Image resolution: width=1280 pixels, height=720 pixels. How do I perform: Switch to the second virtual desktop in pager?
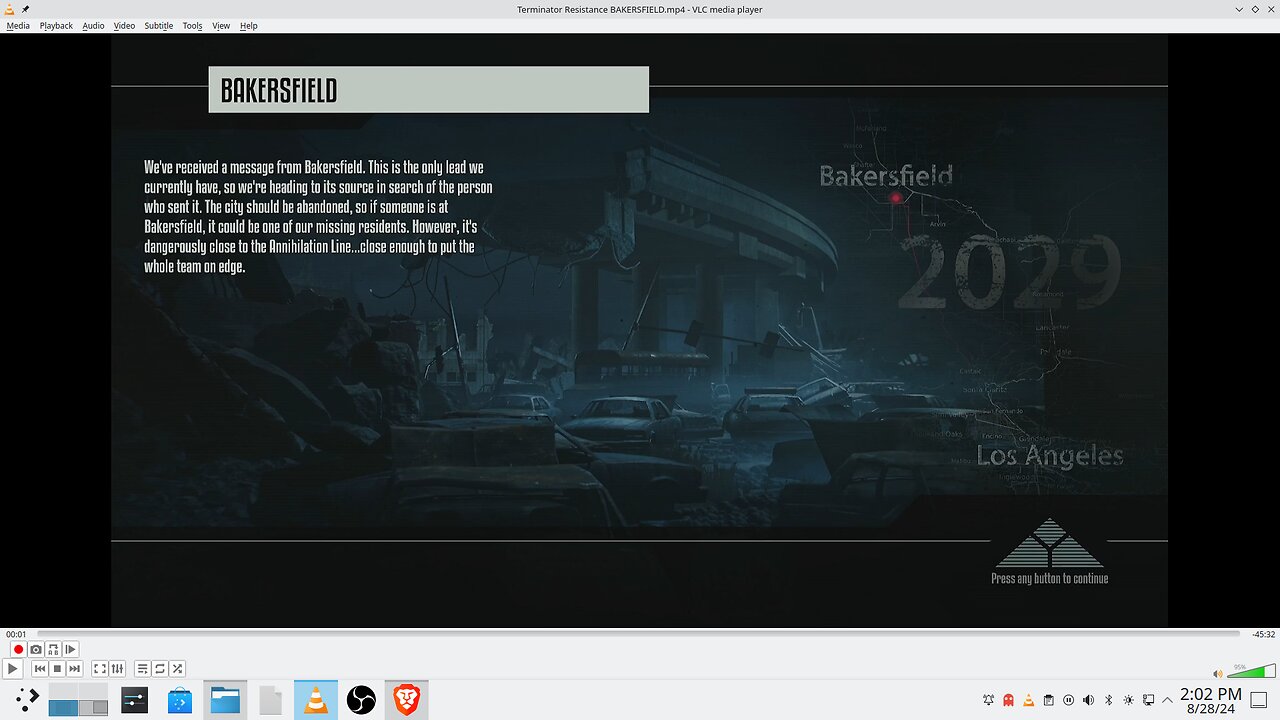(x=93, y=700)
